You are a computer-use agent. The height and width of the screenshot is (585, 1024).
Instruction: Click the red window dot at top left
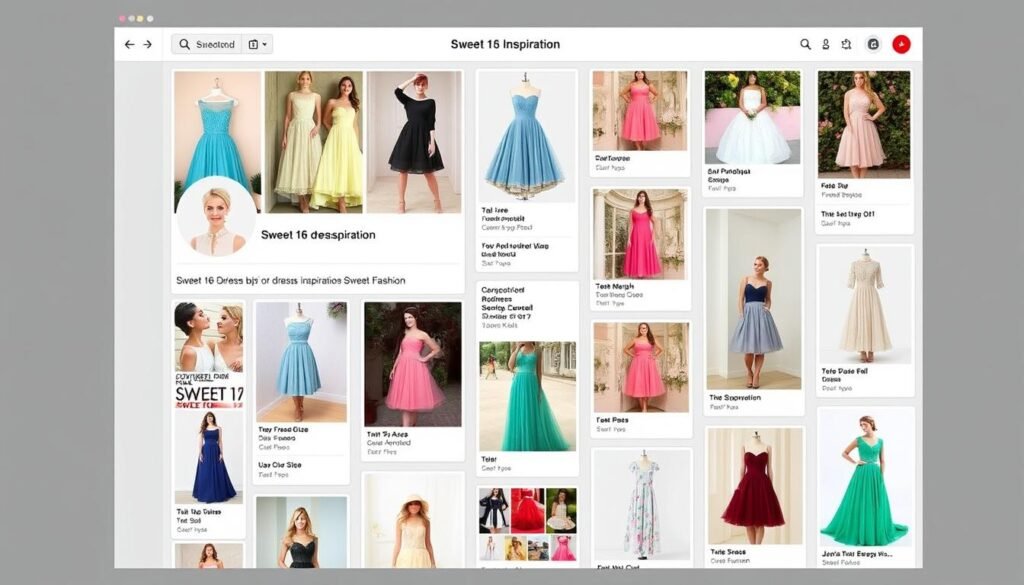point(123,18)
